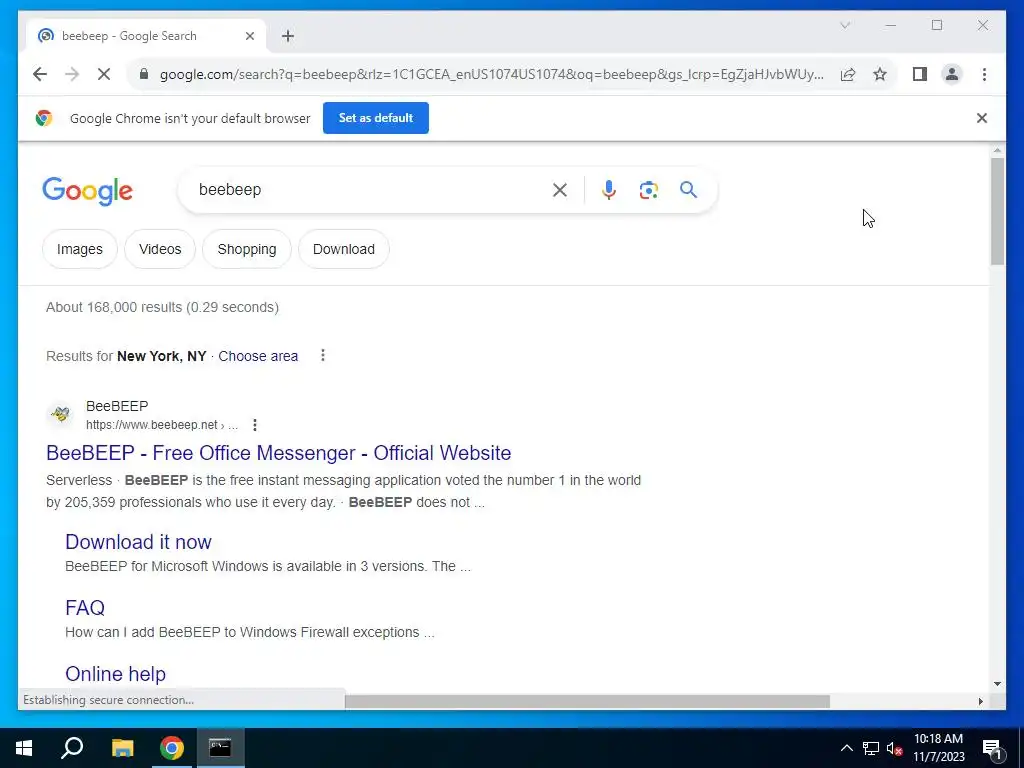Viewport: 1024px width, 768px height.
Task: Bookmark this tab with the star icon
Action: pos(880,74)
